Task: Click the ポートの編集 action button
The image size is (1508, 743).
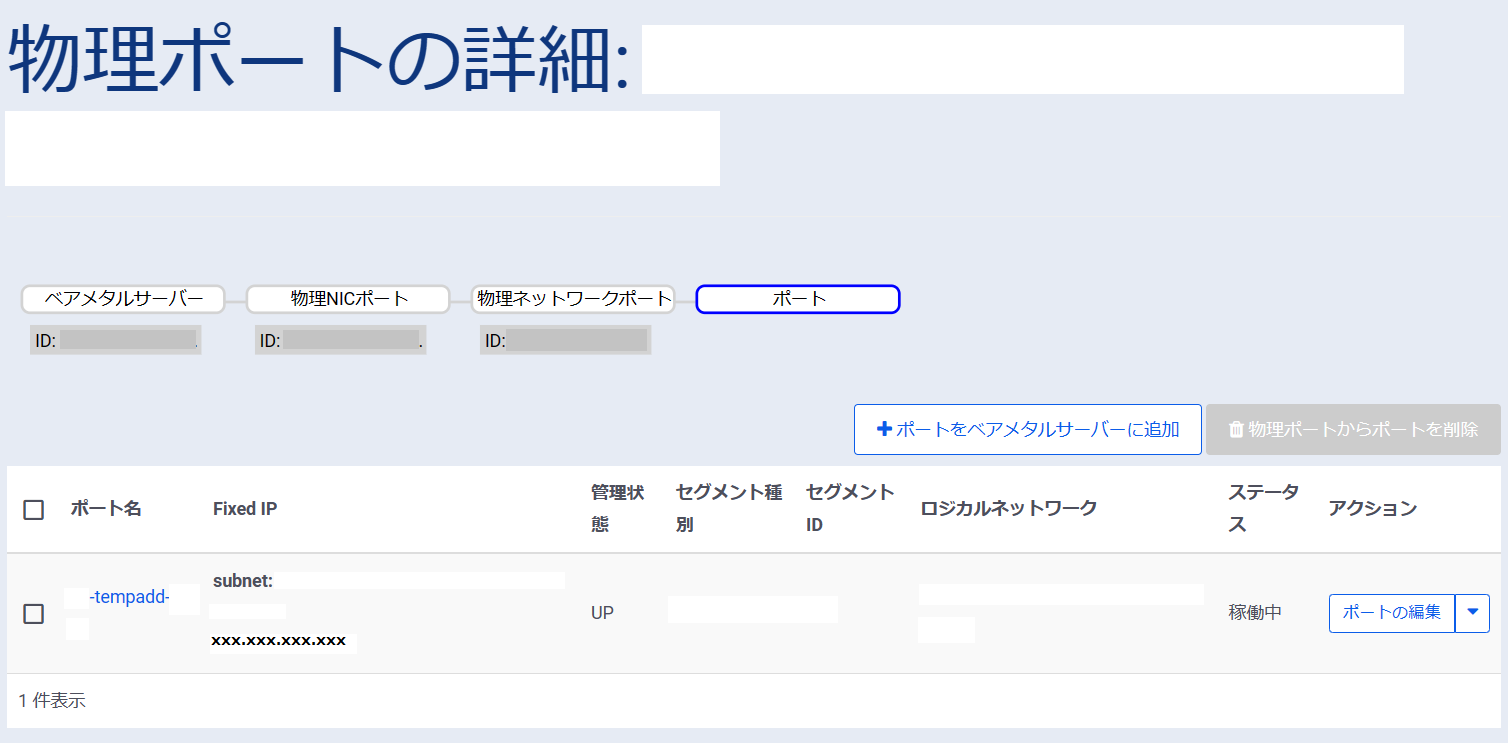Action: coord(1391,613)
